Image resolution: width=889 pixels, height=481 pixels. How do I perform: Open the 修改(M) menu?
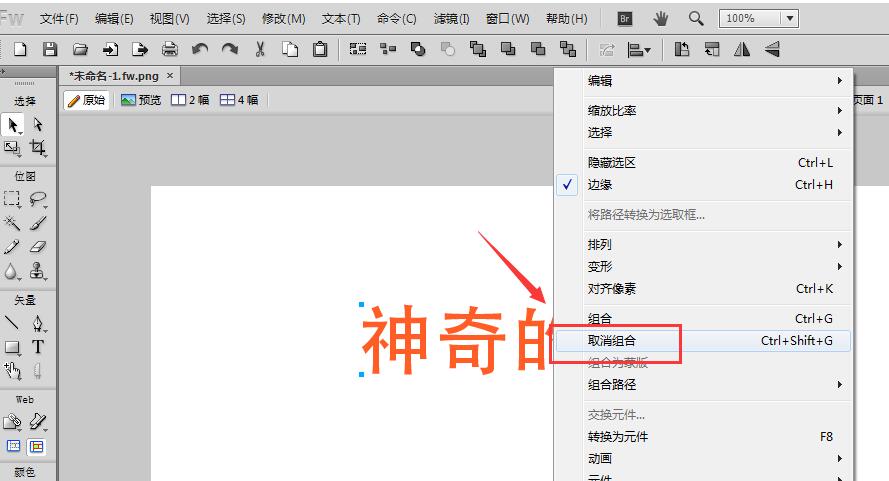[x=283, y=19]
